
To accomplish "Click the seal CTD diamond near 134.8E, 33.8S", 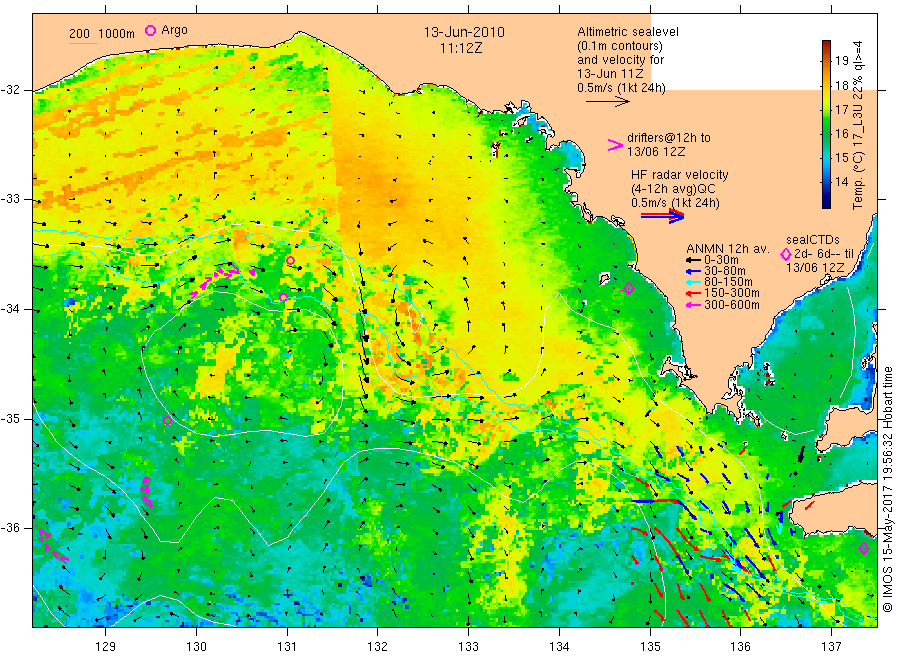I will click(x=629, y=289).
